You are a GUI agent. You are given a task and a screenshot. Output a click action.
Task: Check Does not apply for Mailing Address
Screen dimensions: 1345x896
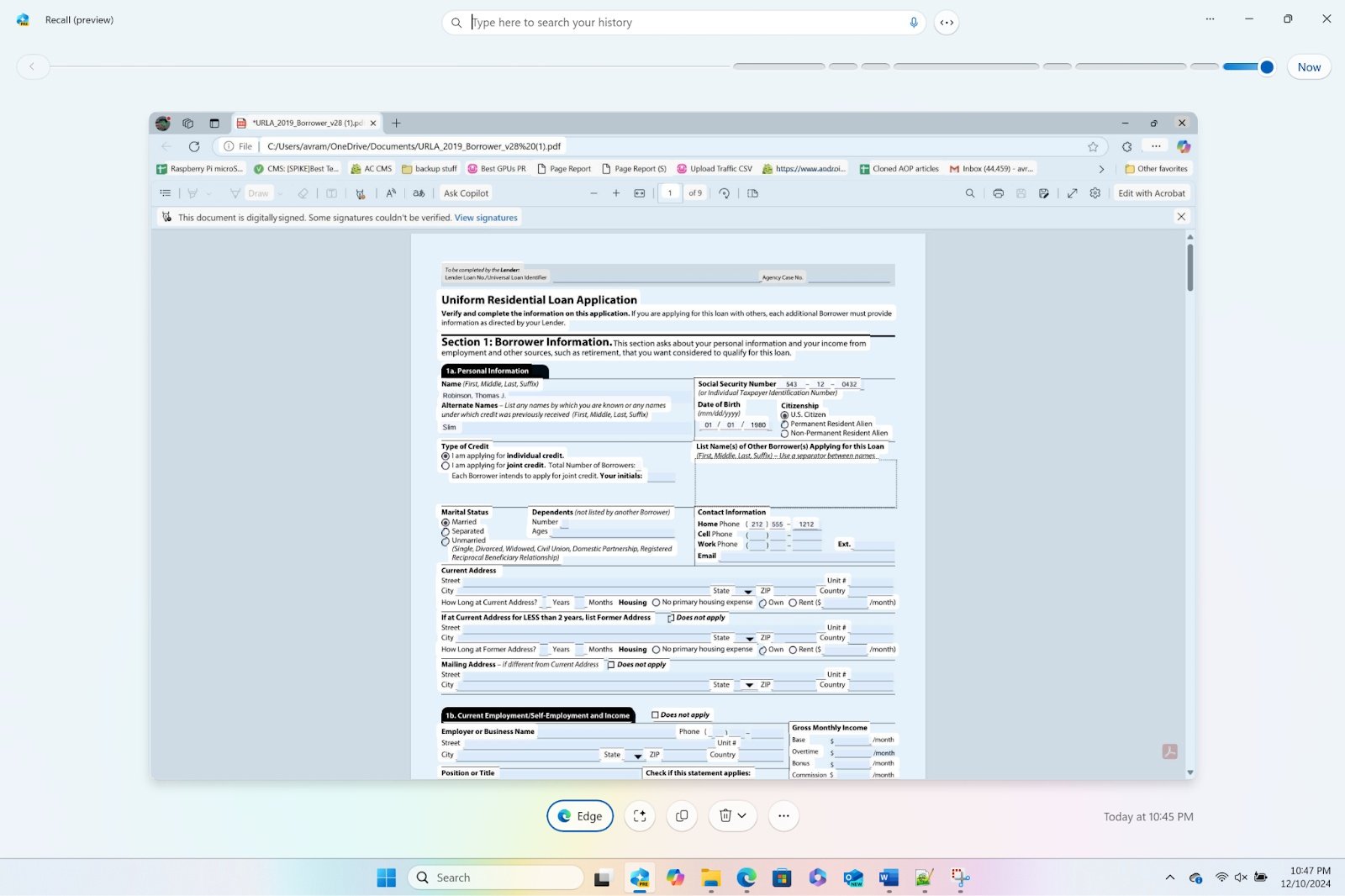coord(609,664)
